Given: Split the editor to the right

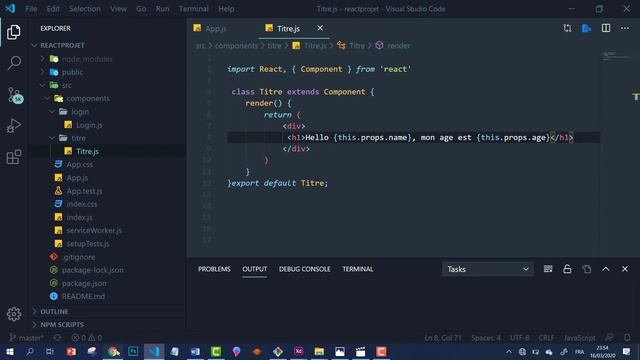Looking at the screenshot, I should [606, 28].
